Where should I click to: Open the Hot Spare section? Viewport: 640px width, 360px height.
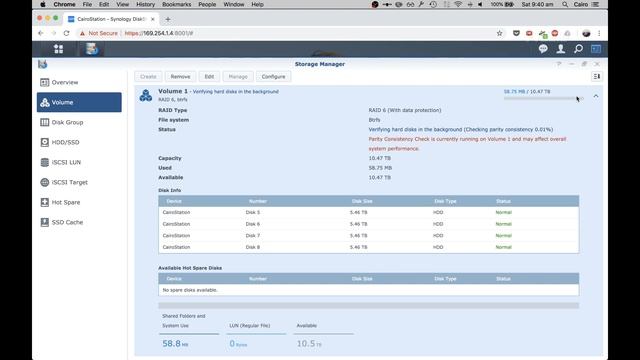coord(79,202)
